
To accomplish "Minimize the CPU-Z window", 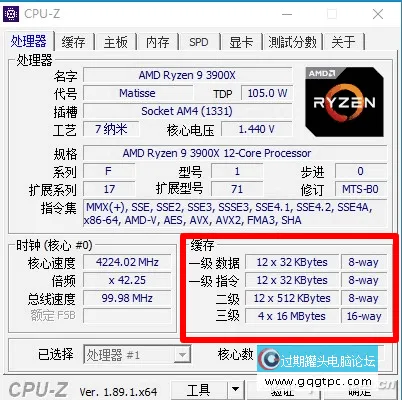I will (287, 14).
